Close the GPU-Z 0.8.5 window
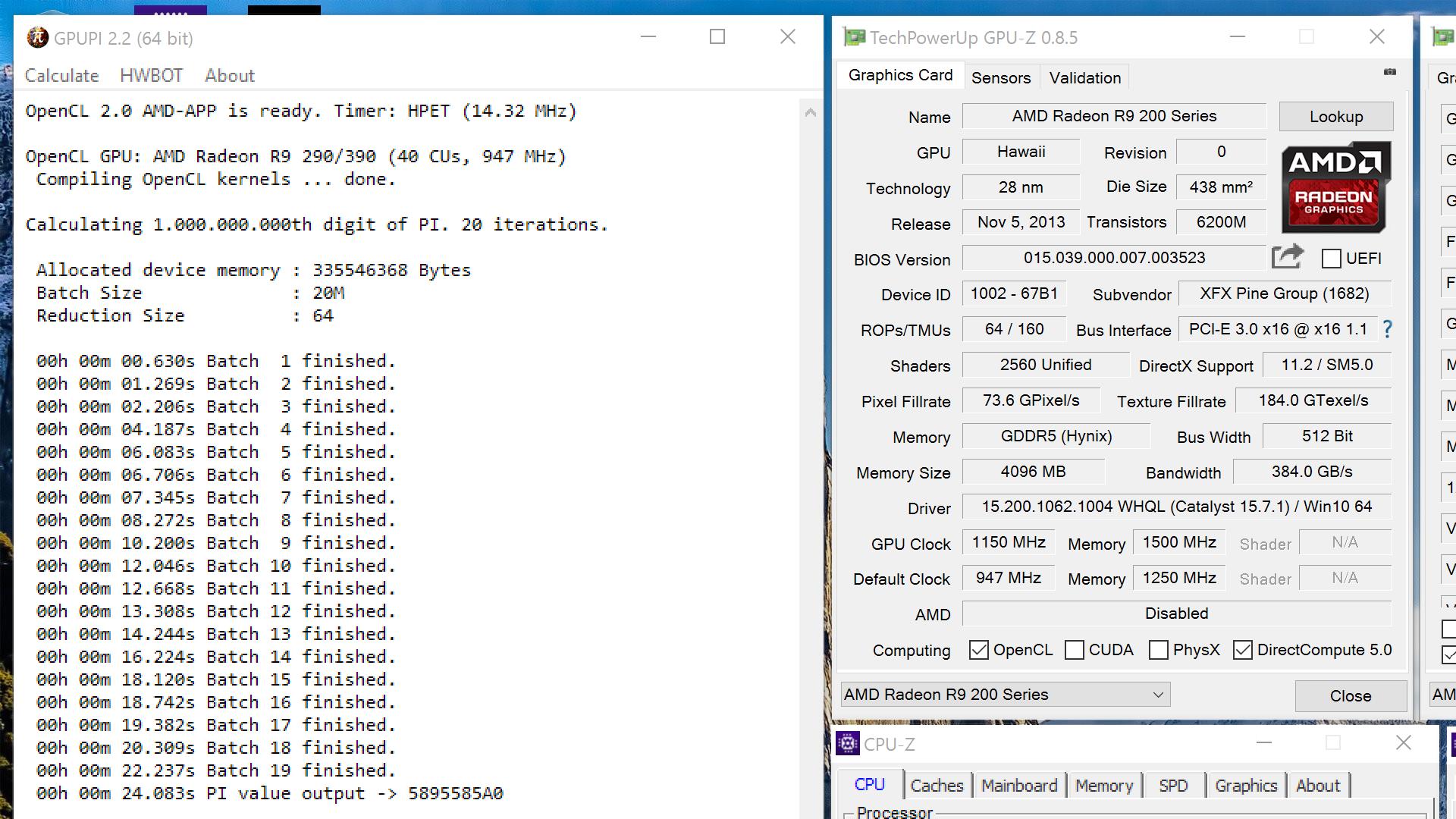Image resolution: width=1456 pixels, height=819 pixels. point(1377,36)
